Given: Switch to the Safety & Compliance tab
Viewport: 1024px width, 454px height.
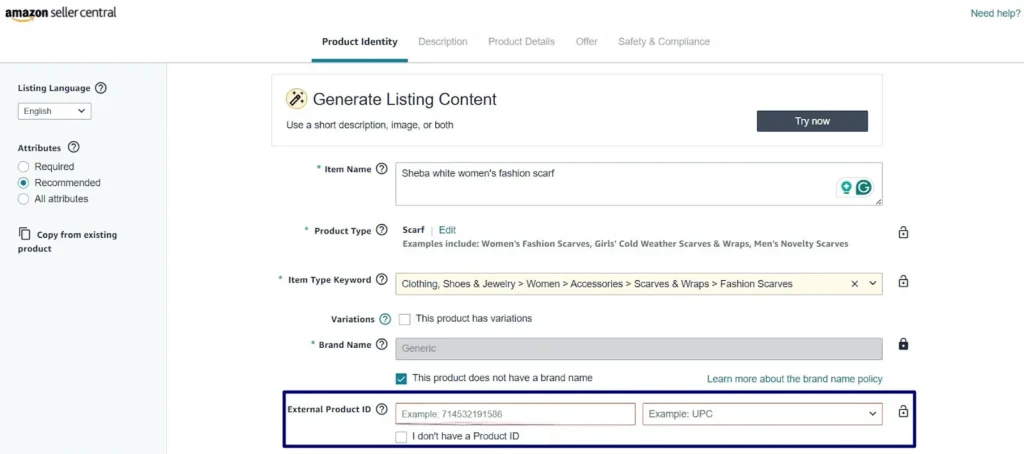Looking at the screenshot, I should pos(664,42).
